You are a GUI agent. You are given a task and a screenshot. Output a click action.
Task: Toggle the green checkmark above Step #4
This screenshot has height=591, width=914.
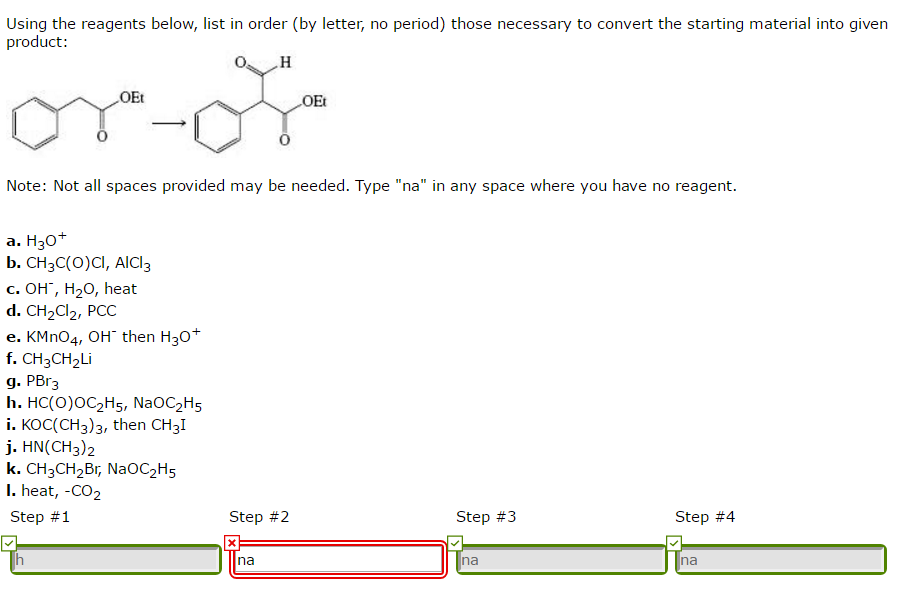pyautogui.click(x=674, y=541)
